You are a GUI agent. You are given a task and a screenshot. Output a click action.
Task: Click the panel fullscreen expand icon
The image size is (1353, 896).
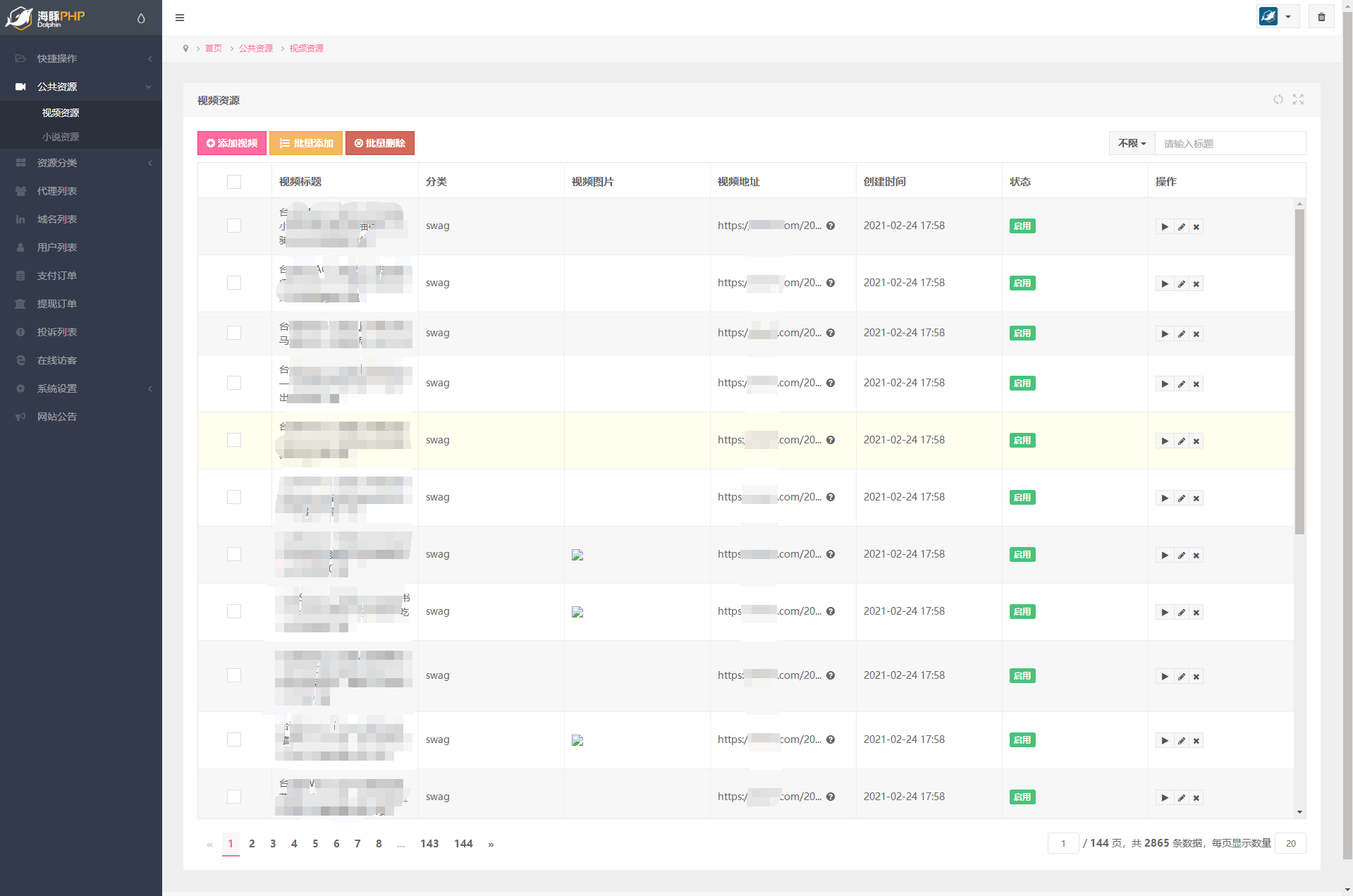coord(1298,100)
